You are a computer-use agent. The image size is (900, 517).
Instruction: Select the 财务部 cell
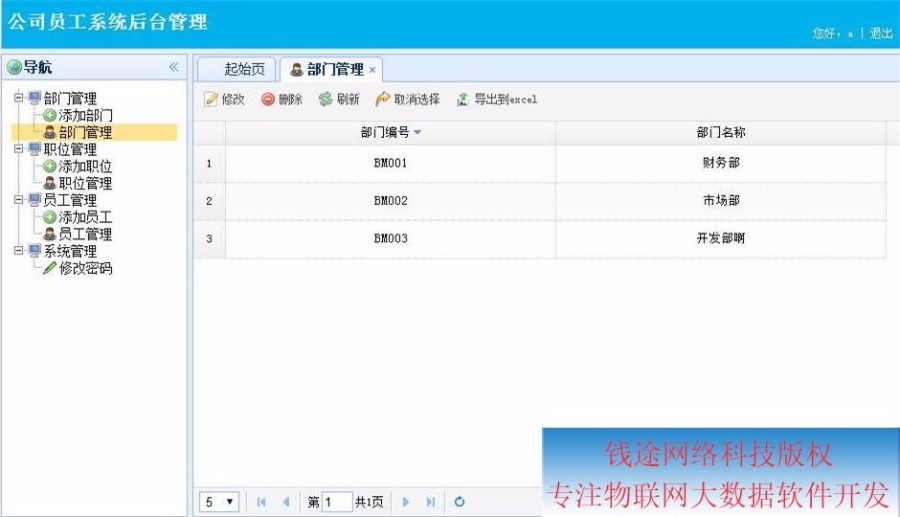click(721, 163)
